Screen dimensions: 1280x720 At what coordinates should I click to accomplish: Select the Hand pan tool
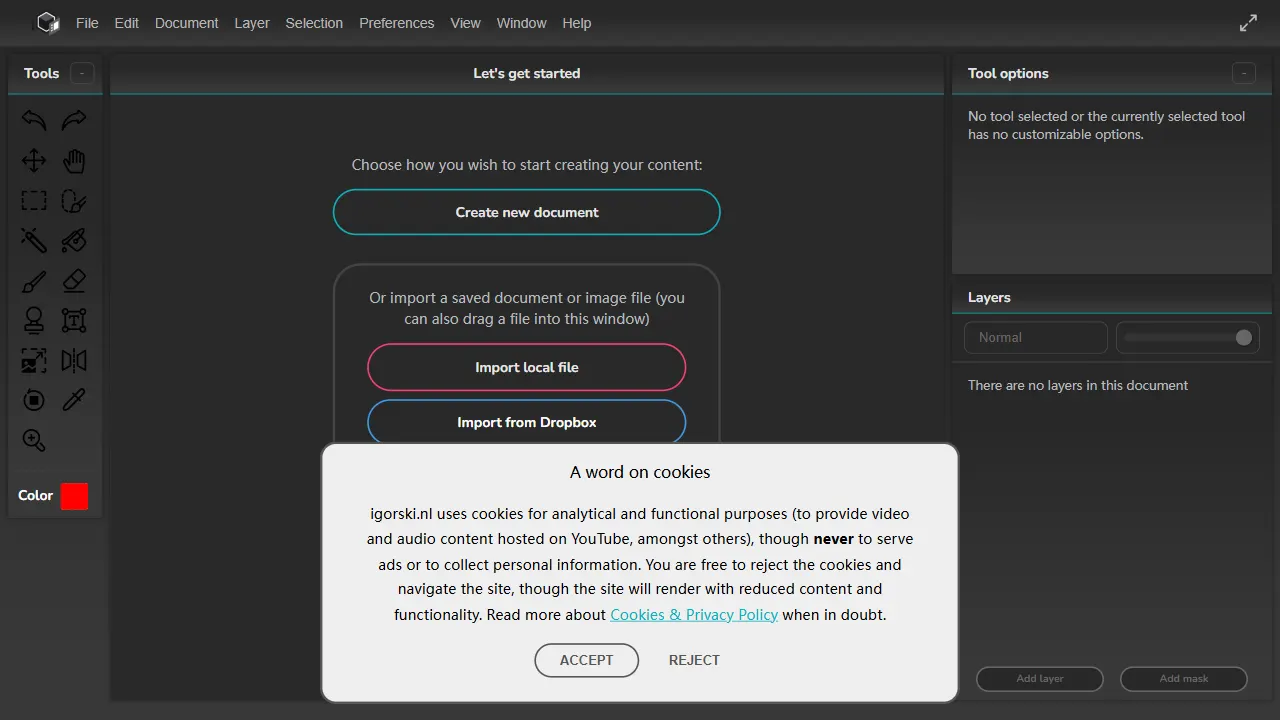point(74,161)
